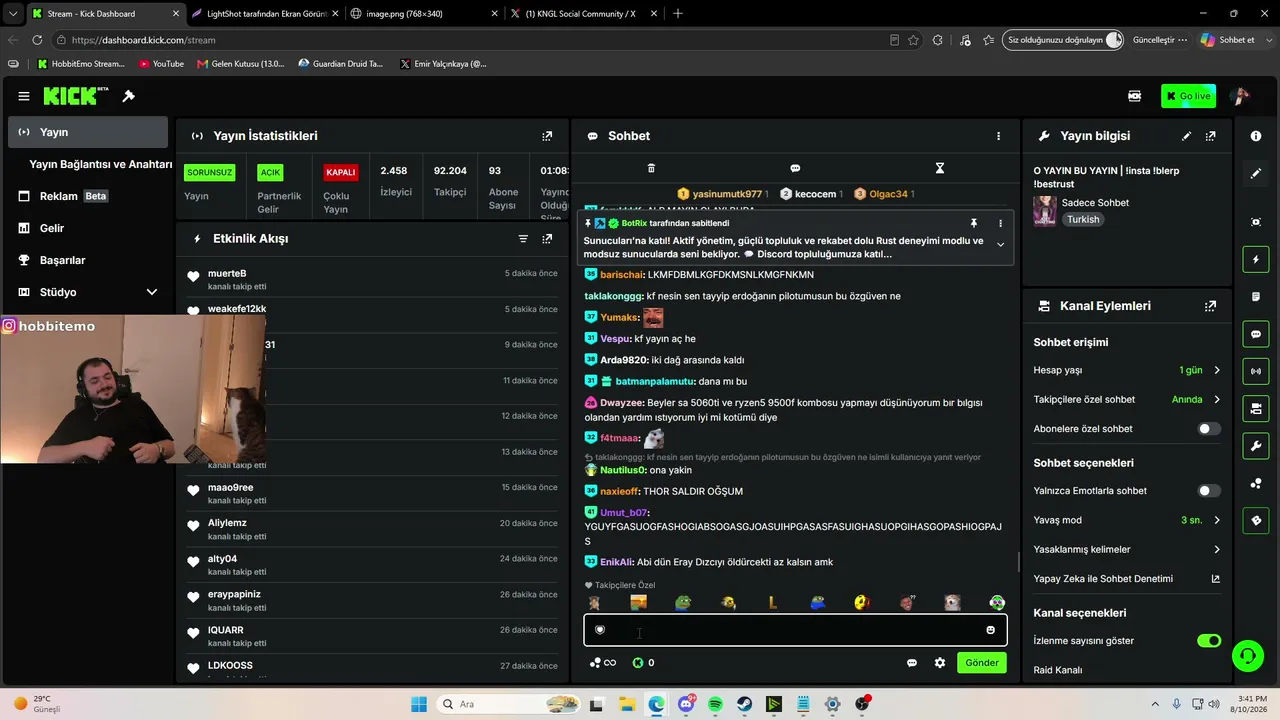This screenshot has width=1280, height=720.
Task: Disable İzlenme sayısını göster toggle
Action: 1209,641
